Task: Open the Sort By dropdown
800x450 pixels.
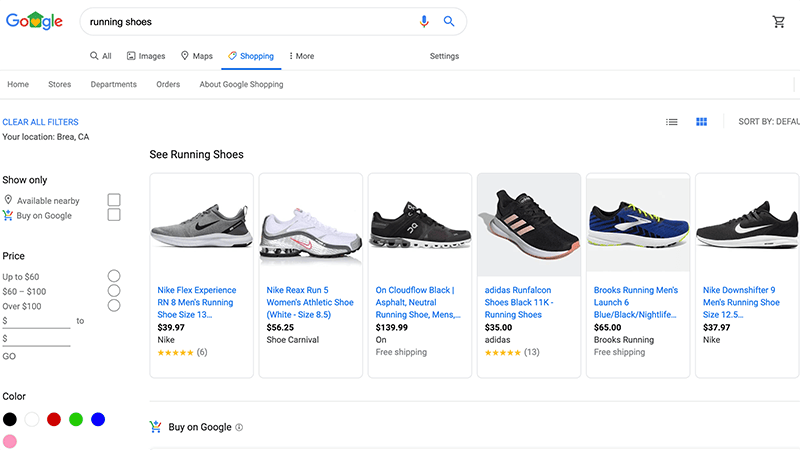Action: coord(768,121)
